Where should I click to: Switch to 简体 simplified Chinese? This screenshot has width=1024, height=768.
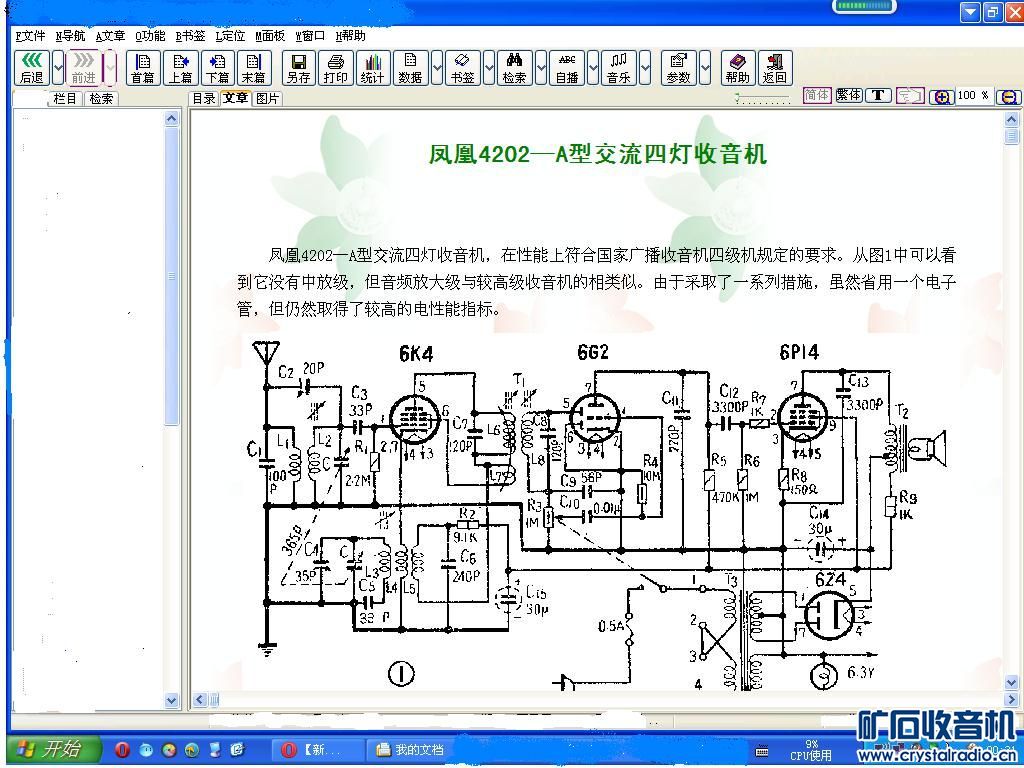click(x=817, y=95)
